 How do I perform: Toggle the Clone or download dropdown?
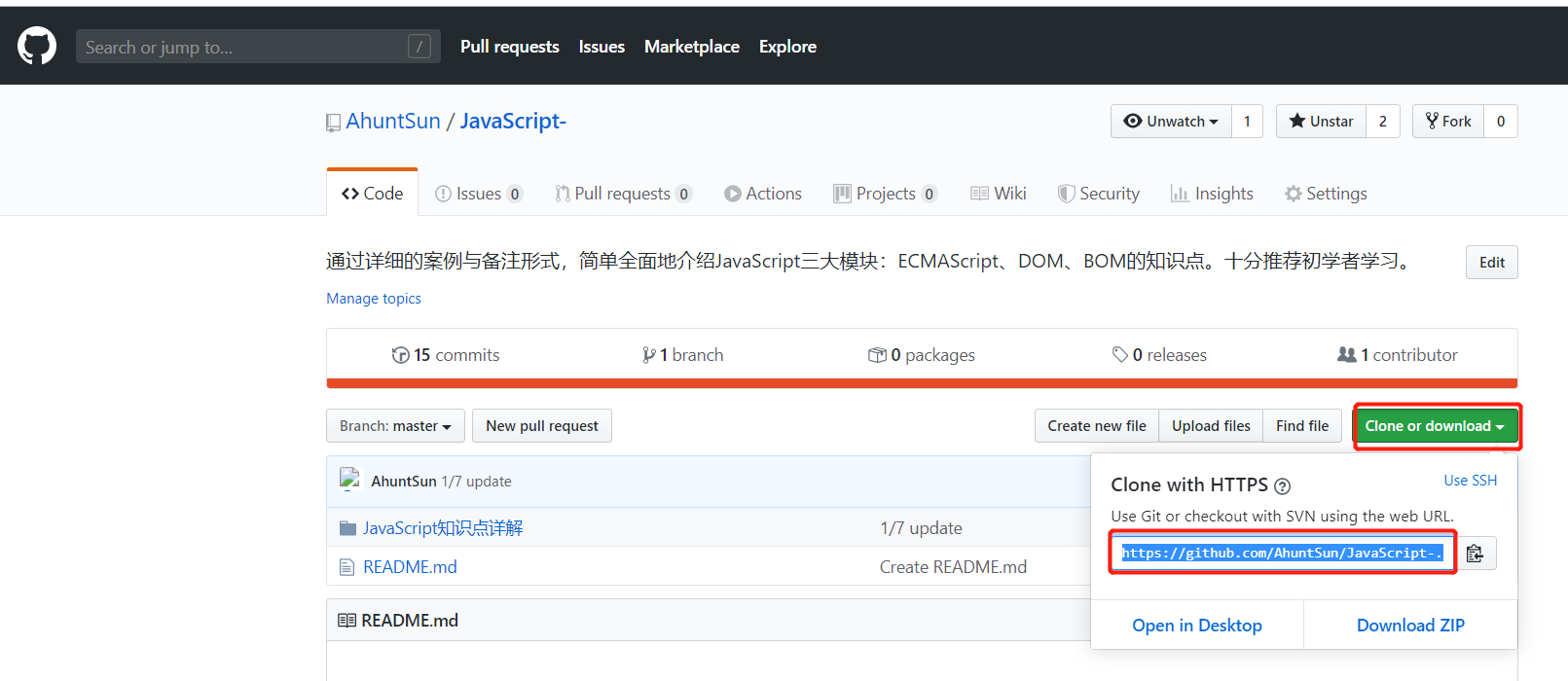tap(1435, 426)
